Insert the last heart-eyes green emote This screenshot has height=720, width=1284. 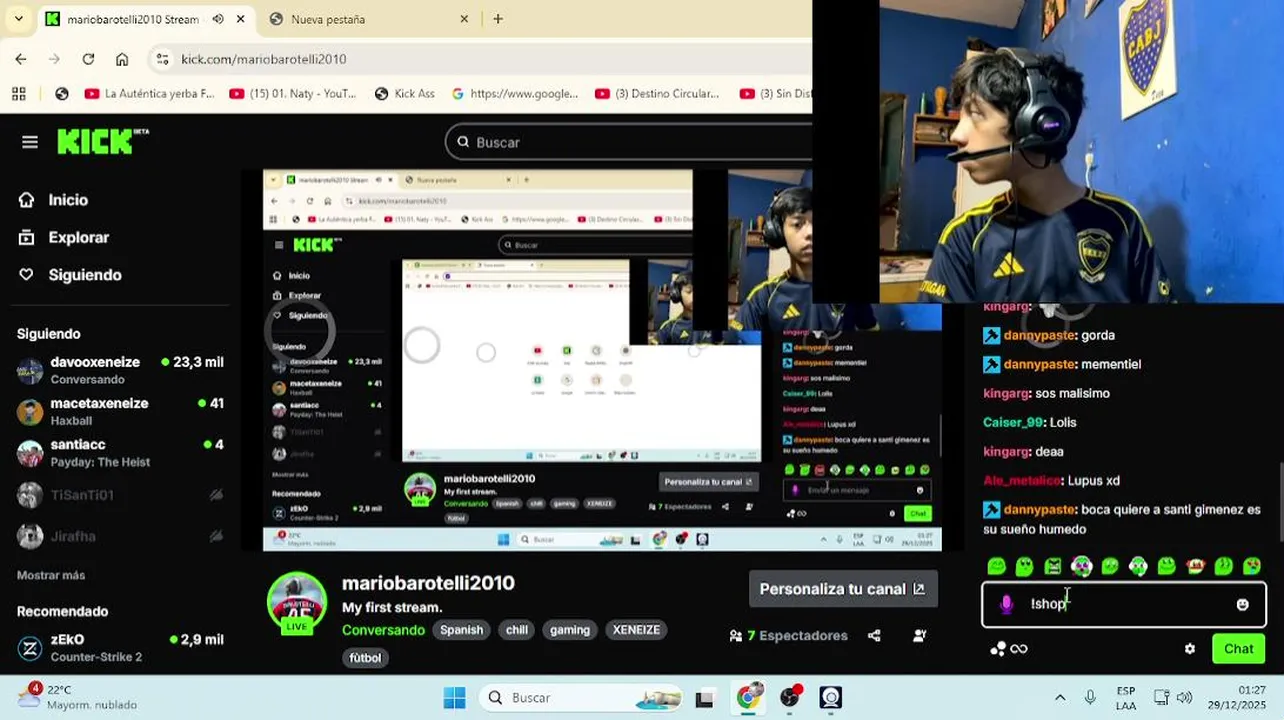(1251, 566)
